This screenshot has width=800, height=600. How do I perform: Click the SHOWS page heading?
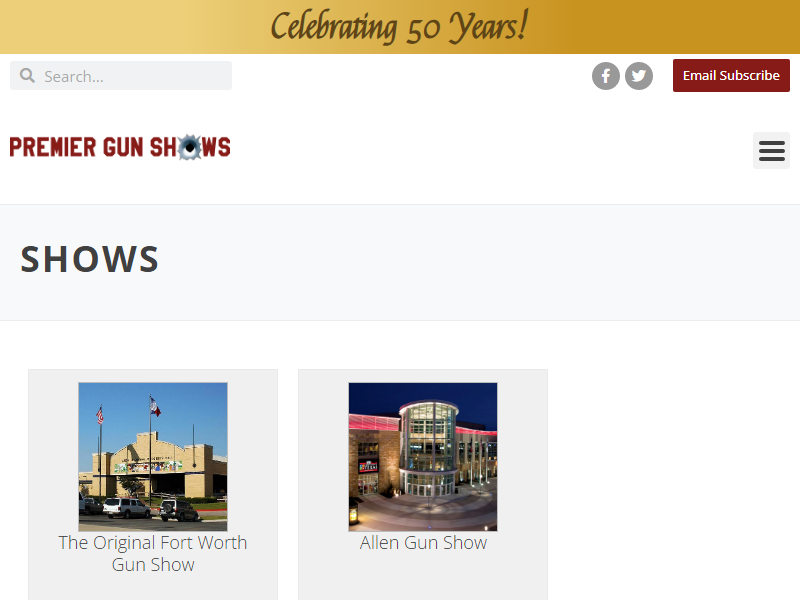pos(89,258)
